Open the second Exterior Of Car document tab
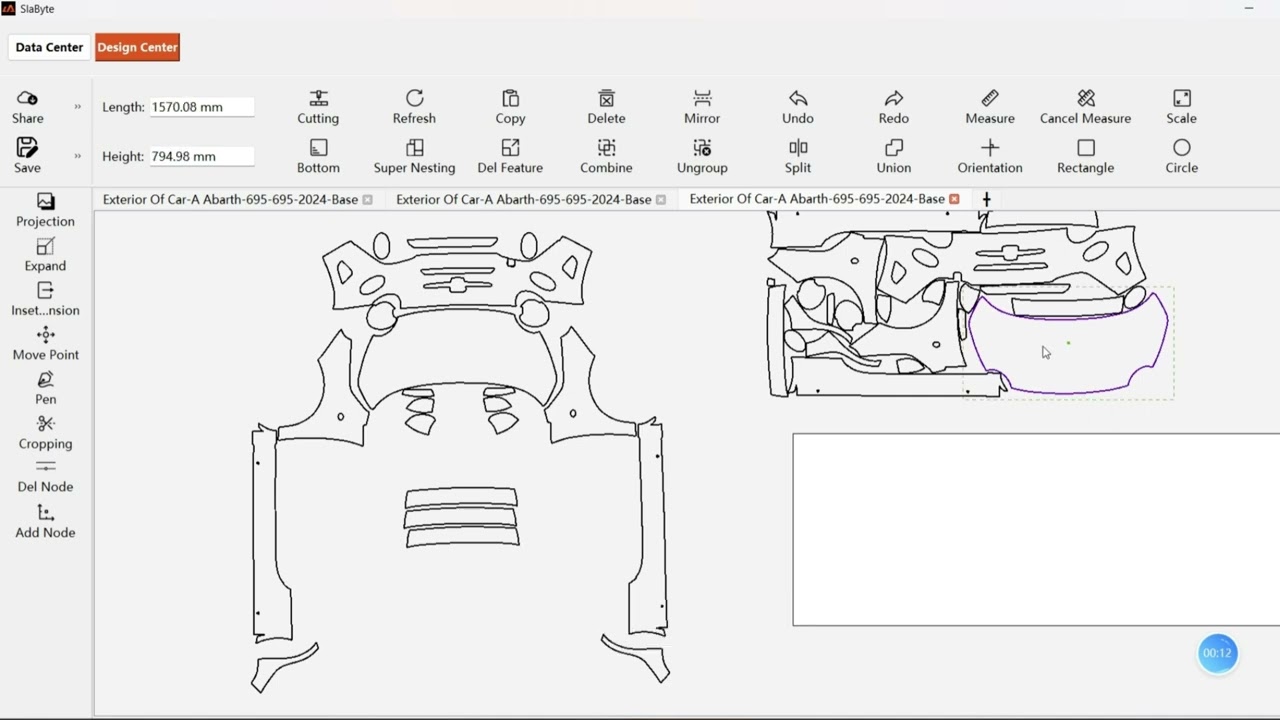The image size is (1280, 720). [x=523, y=199]
